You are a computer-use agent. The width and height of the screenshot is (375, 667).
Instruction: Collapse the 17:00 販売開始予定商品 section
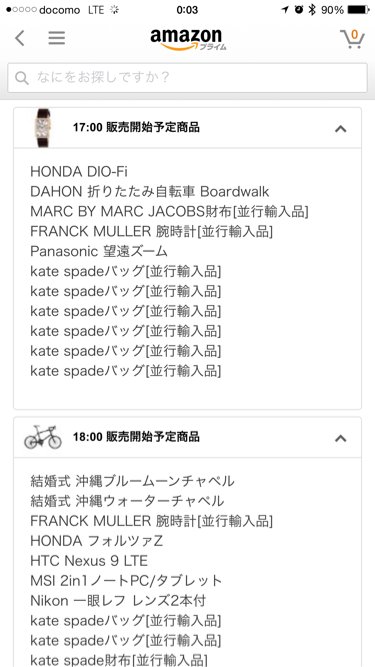coord(341,128)
